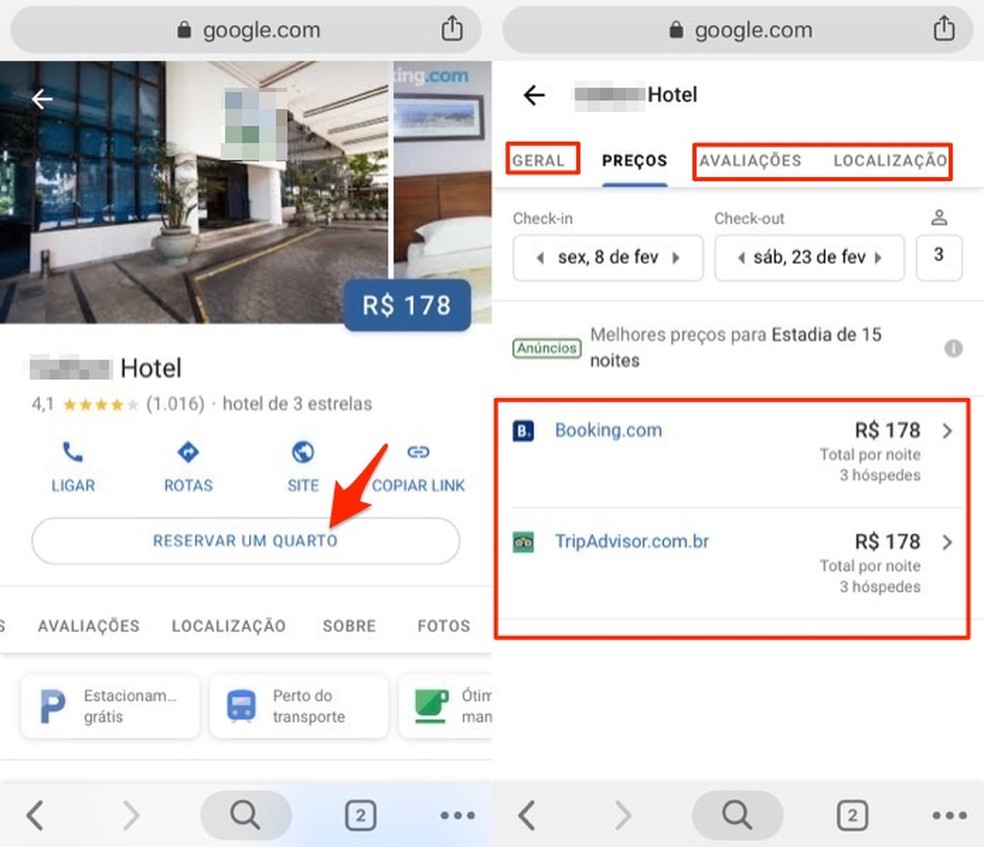The width and height of the screenshot is (984, 847).
Task: Tap the Booking.com logo icon
Action: point(522,430)
